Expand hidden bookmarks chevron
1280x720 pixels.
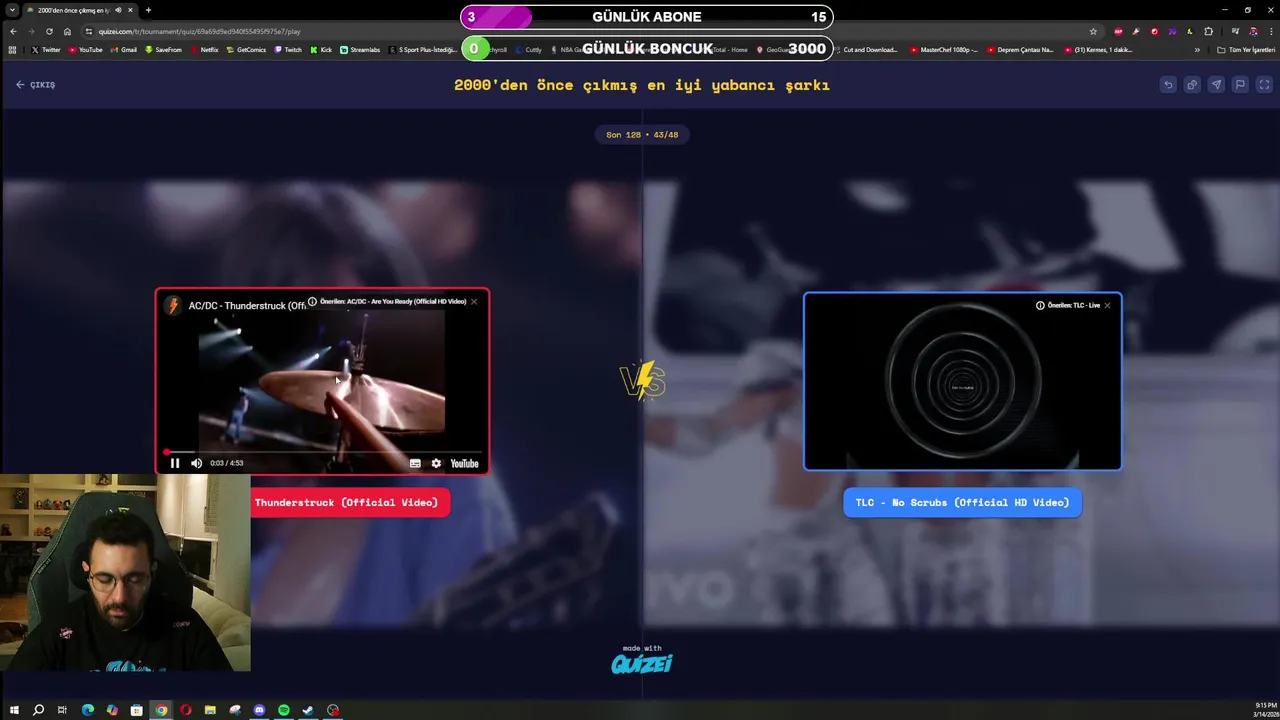(1197, 50)
